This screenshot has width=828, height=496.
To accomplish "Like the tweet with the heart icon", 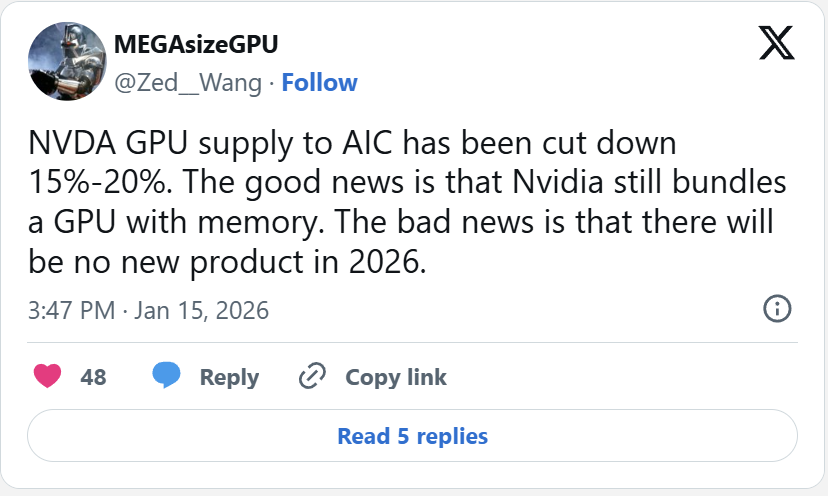I will coord(47,377).
